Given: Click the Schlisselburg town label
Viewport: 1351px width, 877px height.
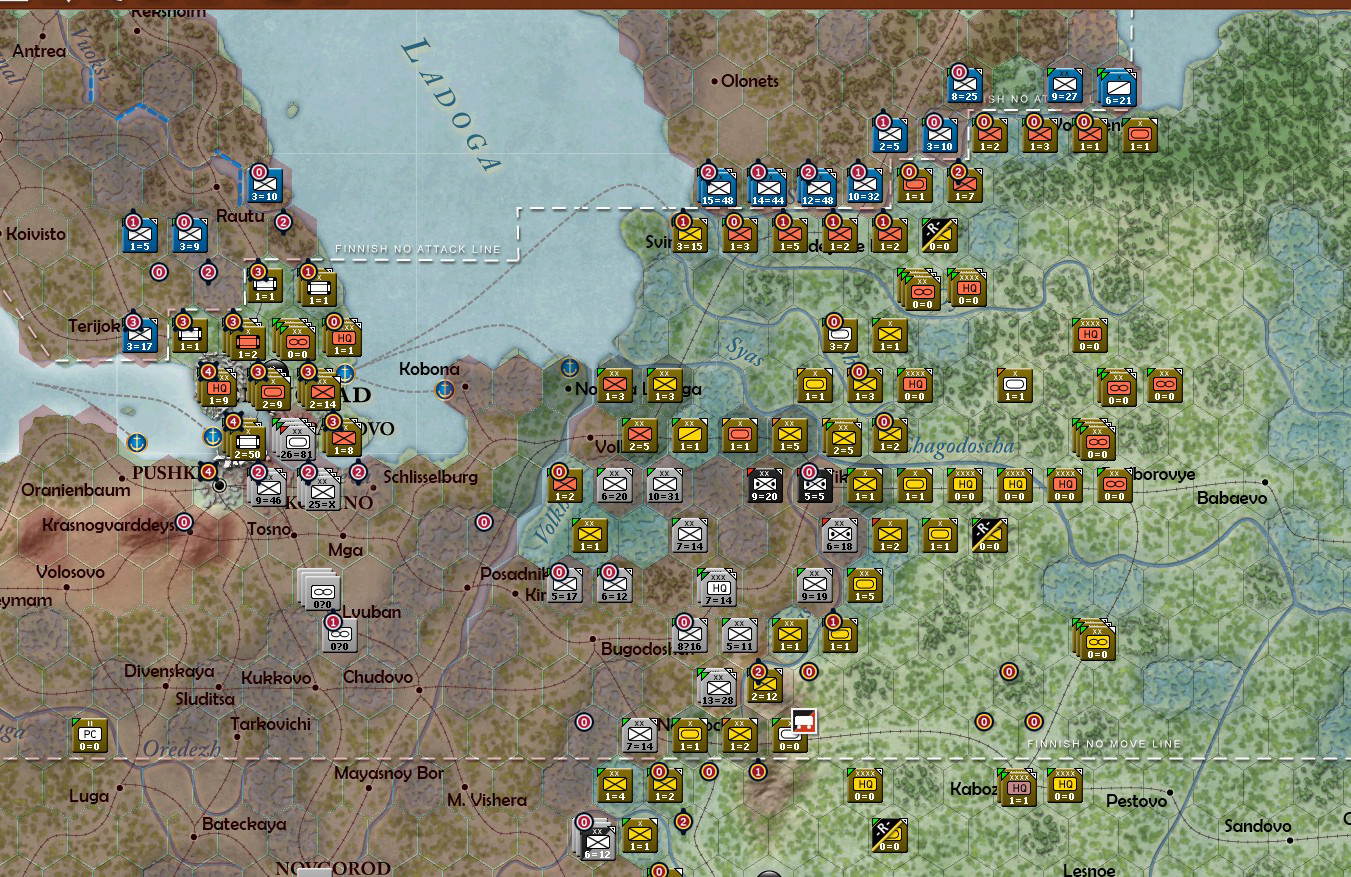Looking at the screenshot, I should pos(430,477).
